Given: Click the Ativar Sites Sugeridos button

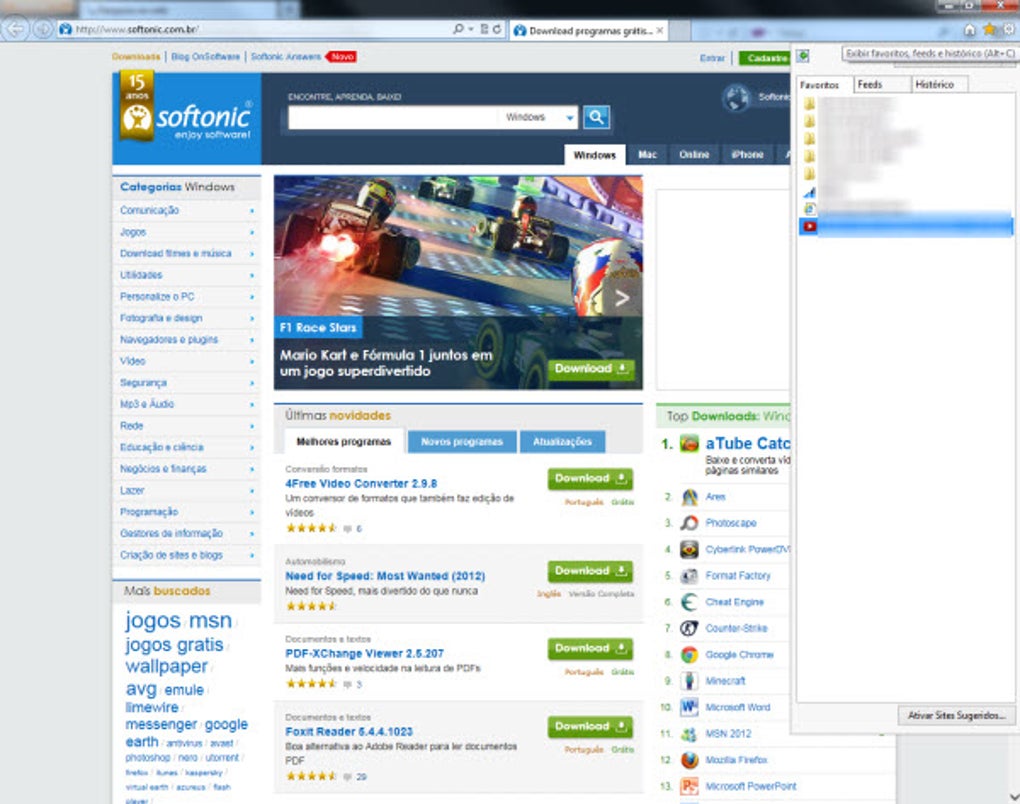Looking at the screenshot, I should [x=956, y=716].
